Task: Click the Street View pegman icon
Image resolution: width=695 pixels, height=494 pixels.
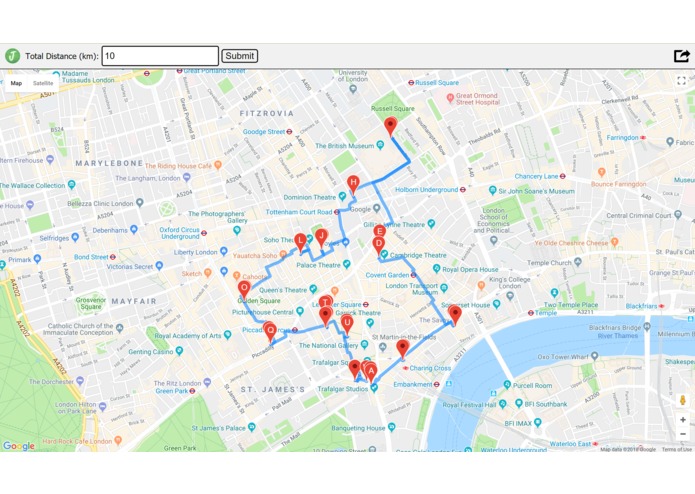Action: (x=683, y=400)
